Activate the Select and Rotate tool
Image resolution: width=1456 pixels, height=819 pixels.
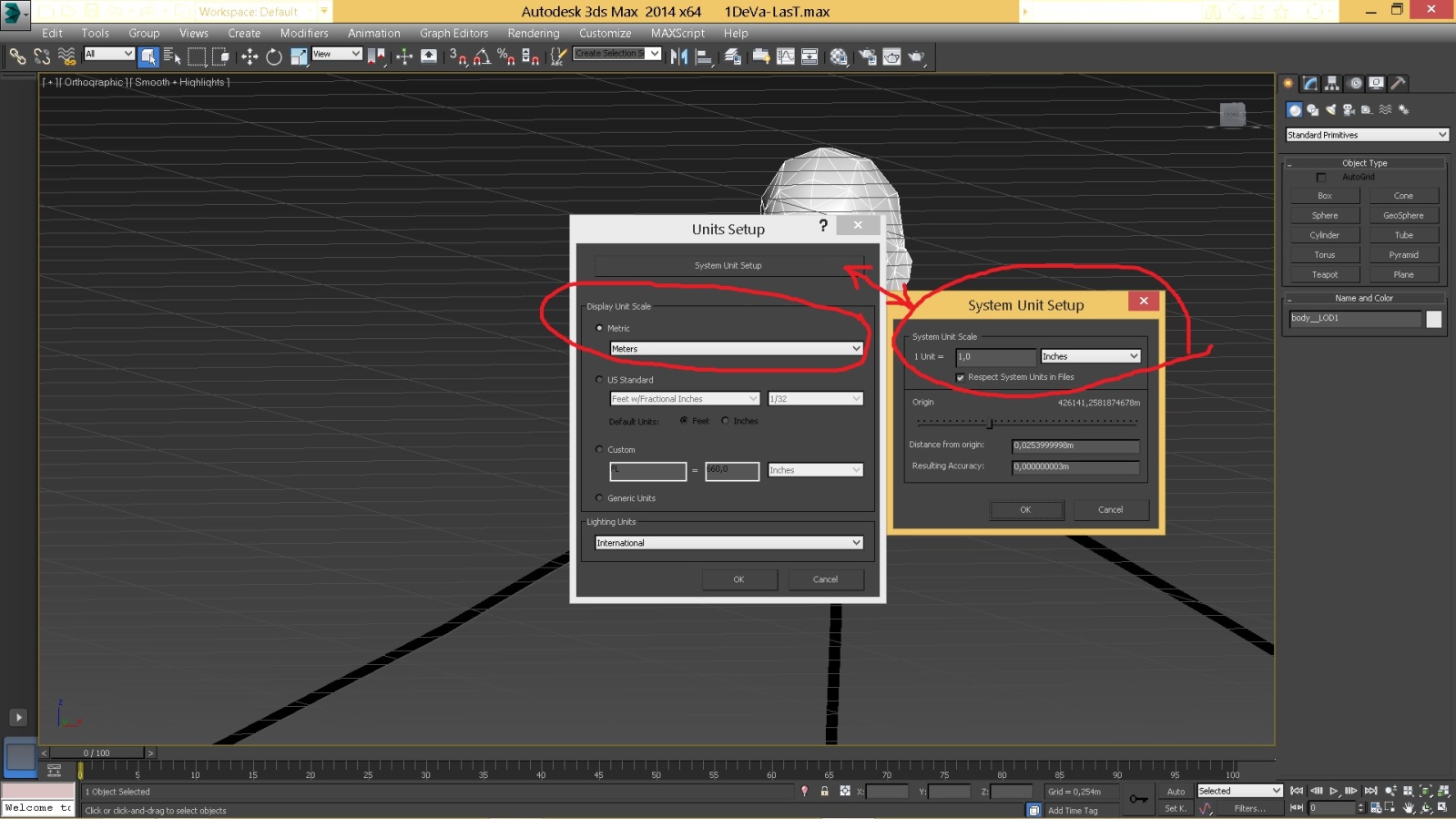click(274, 56)
